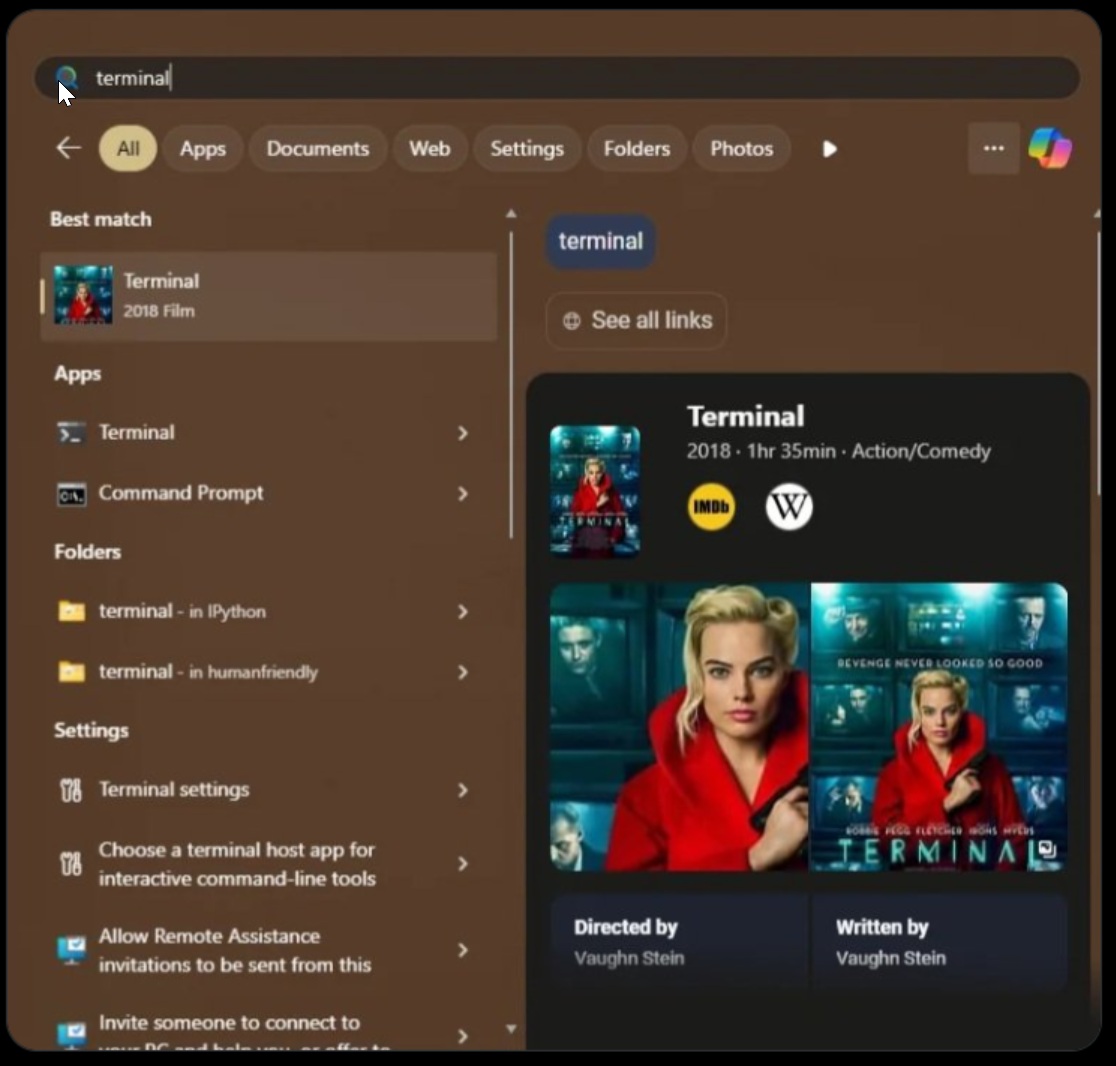The height and width of the screenshot is (1066, 1116).
Task: Switch to the Photos filter tab
Action: 742,148
